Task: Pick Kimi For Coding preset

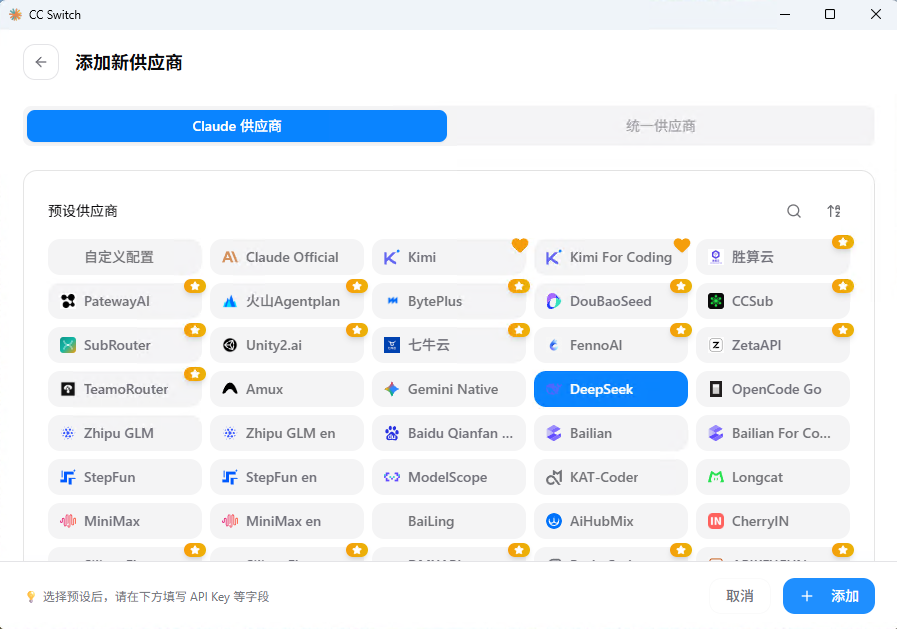Action: pyautogui.click(x=610, y=257)
